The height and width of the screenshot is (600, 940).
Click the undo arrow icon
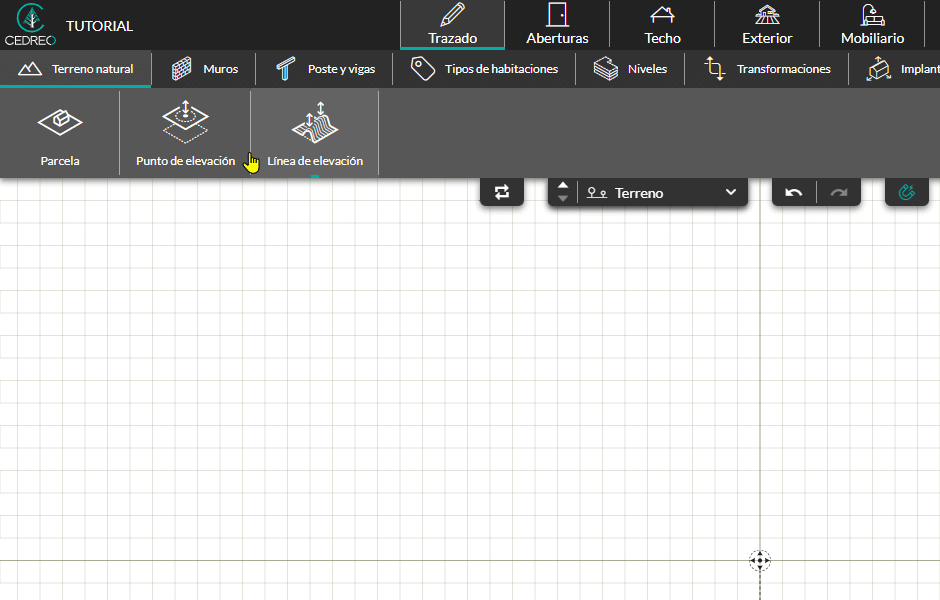pos(794,192)
